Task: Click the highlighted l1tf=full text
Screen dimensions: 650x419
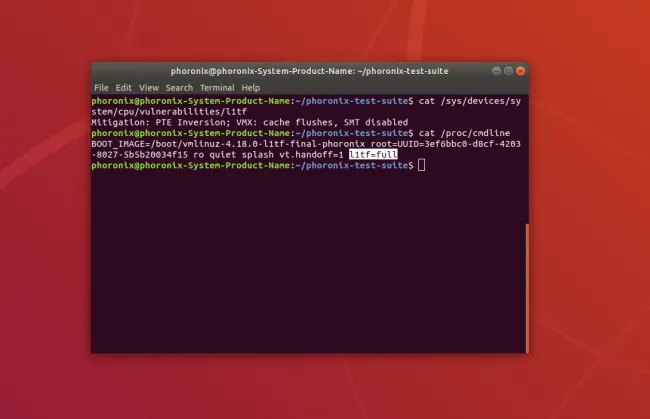Action: click(374, 154)
